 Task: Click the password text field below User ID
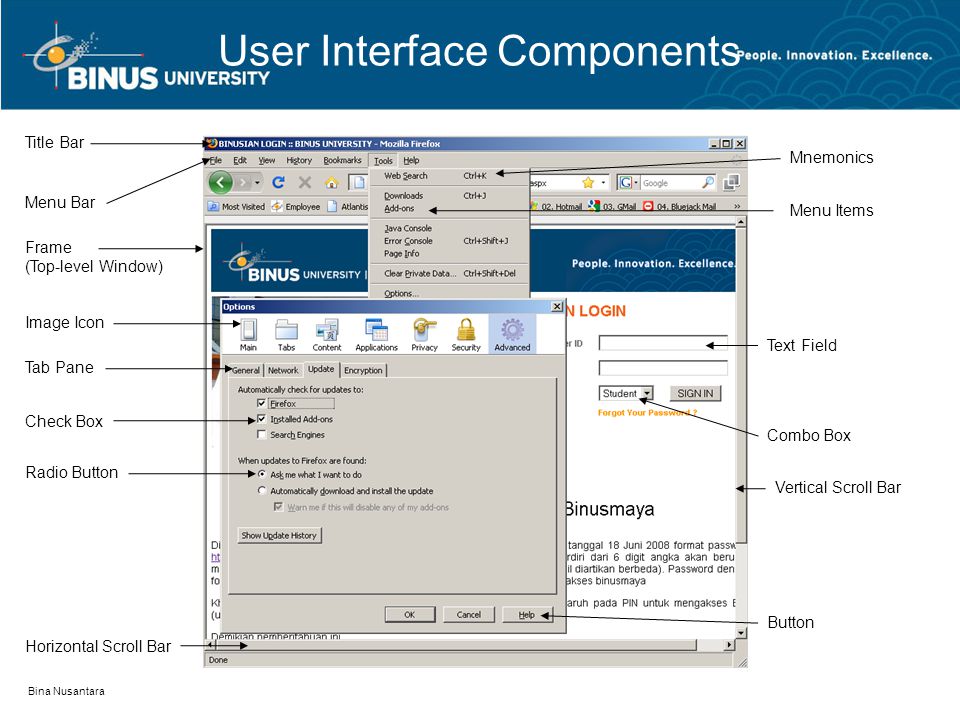coord(663,367)
